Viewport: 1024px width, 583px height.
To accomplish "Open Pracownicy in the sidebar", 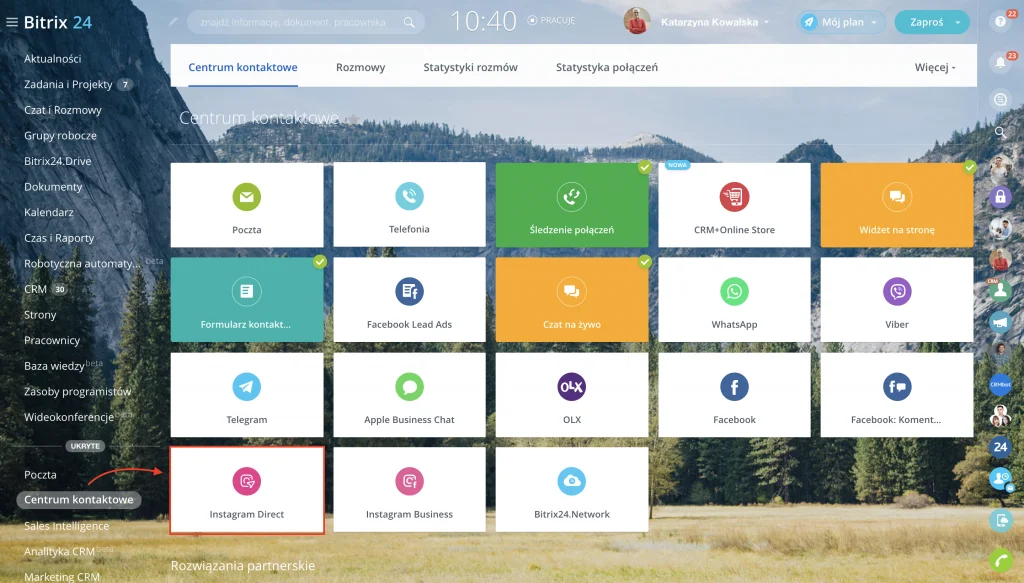I will 52,340.
